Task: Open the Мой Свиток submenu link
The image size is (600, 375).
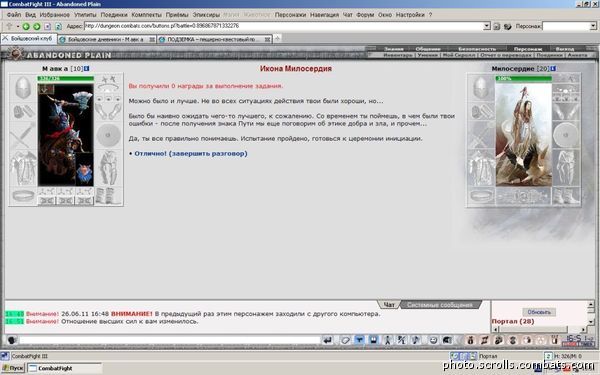Action: [x=458, y=55]
